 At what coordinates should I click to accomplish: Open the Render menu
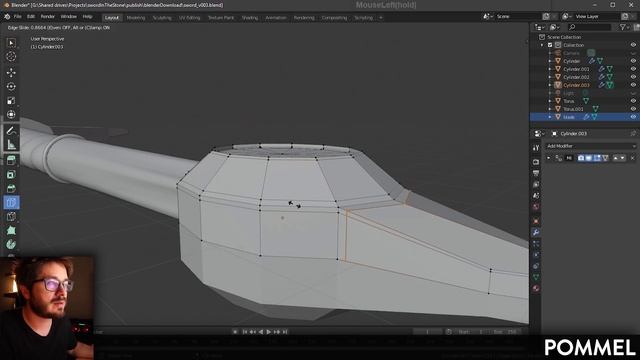(x=48, y=17)
